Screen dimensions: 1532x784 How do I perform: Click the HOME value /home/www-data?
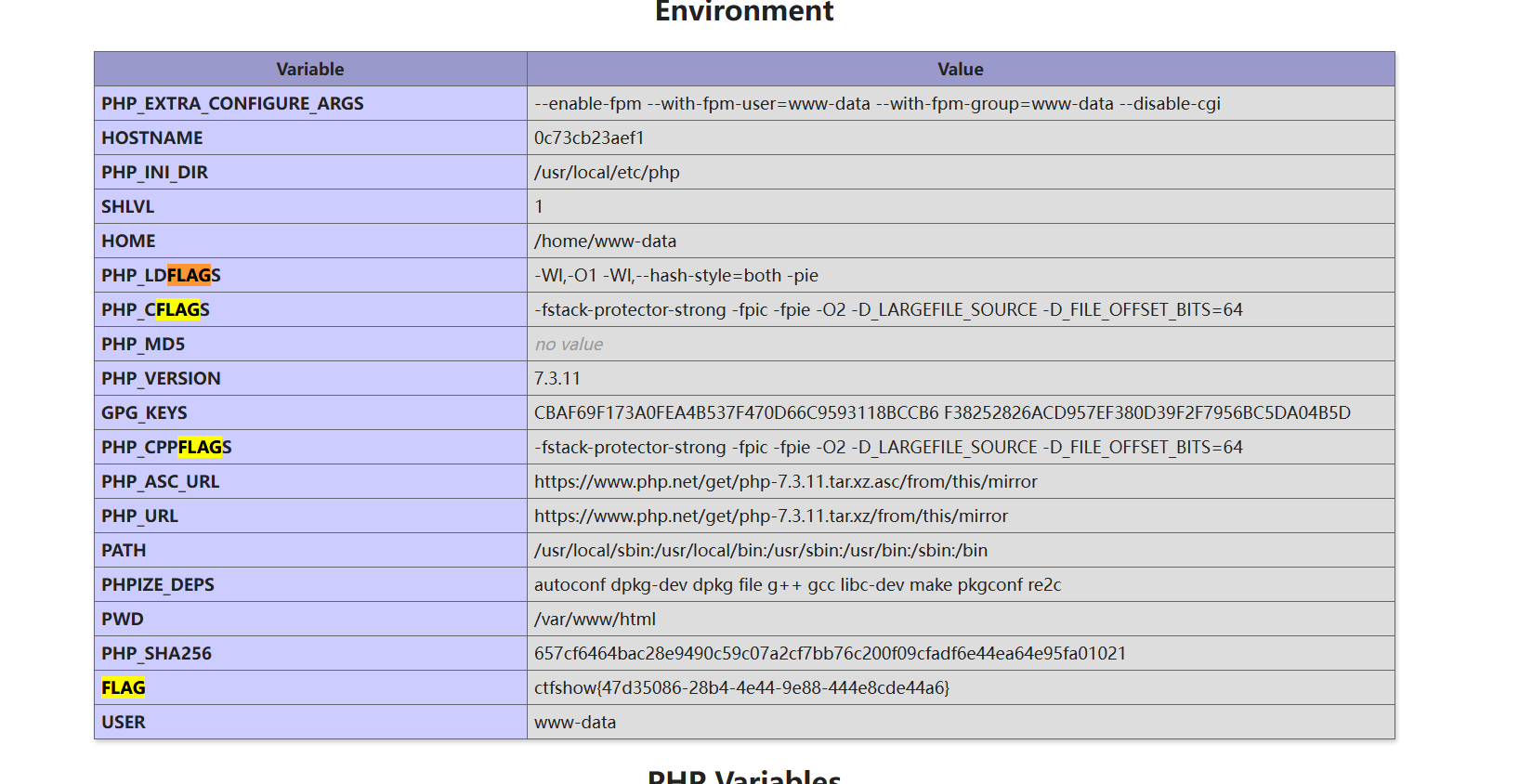click(x=605, y=242)
